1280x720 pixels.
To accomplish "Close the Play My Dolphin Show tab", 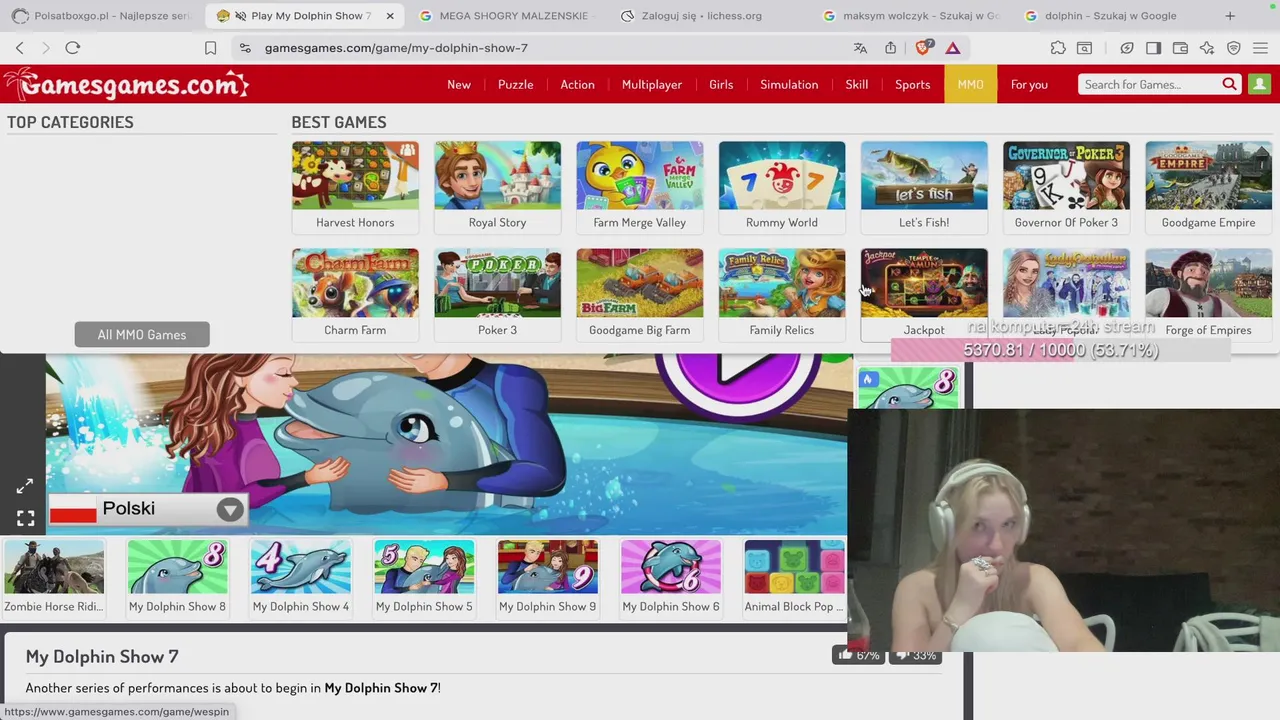I will 390,16.
